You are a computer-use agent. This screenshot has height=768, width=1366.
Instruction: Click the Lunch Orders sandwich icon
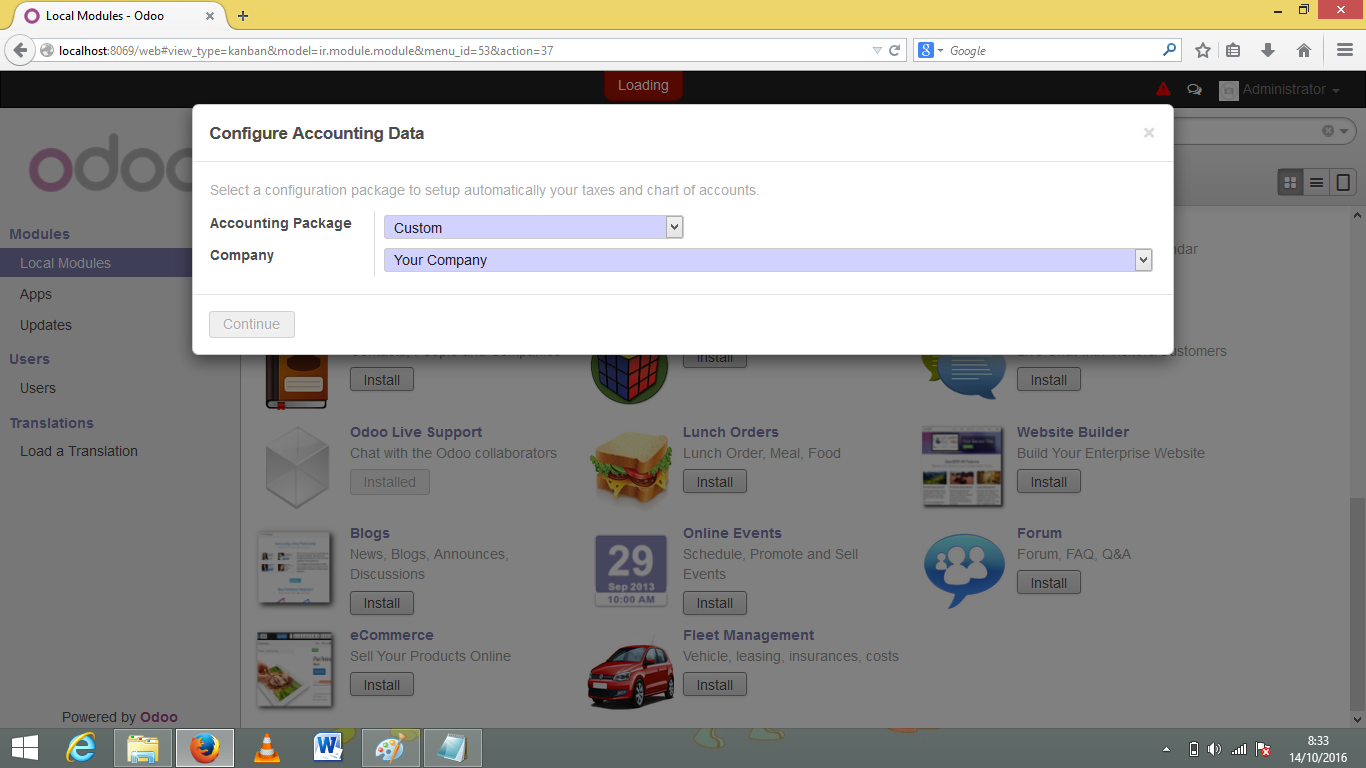coord(629,466)
